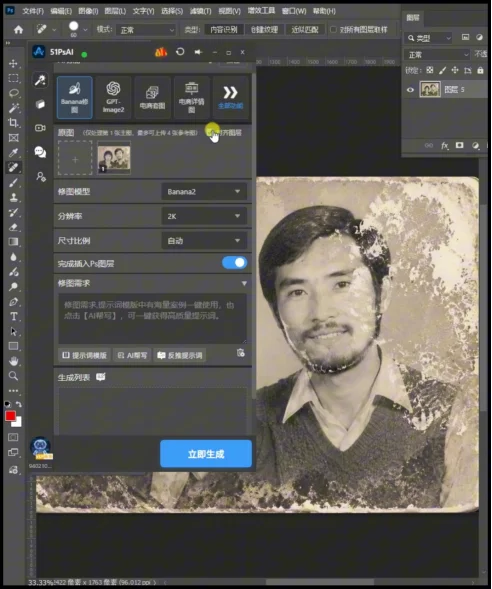Toggle Quick Mask mode icon
Viewport: 492px width, 589px height.
pyautogui.click(x=13, y=437)
